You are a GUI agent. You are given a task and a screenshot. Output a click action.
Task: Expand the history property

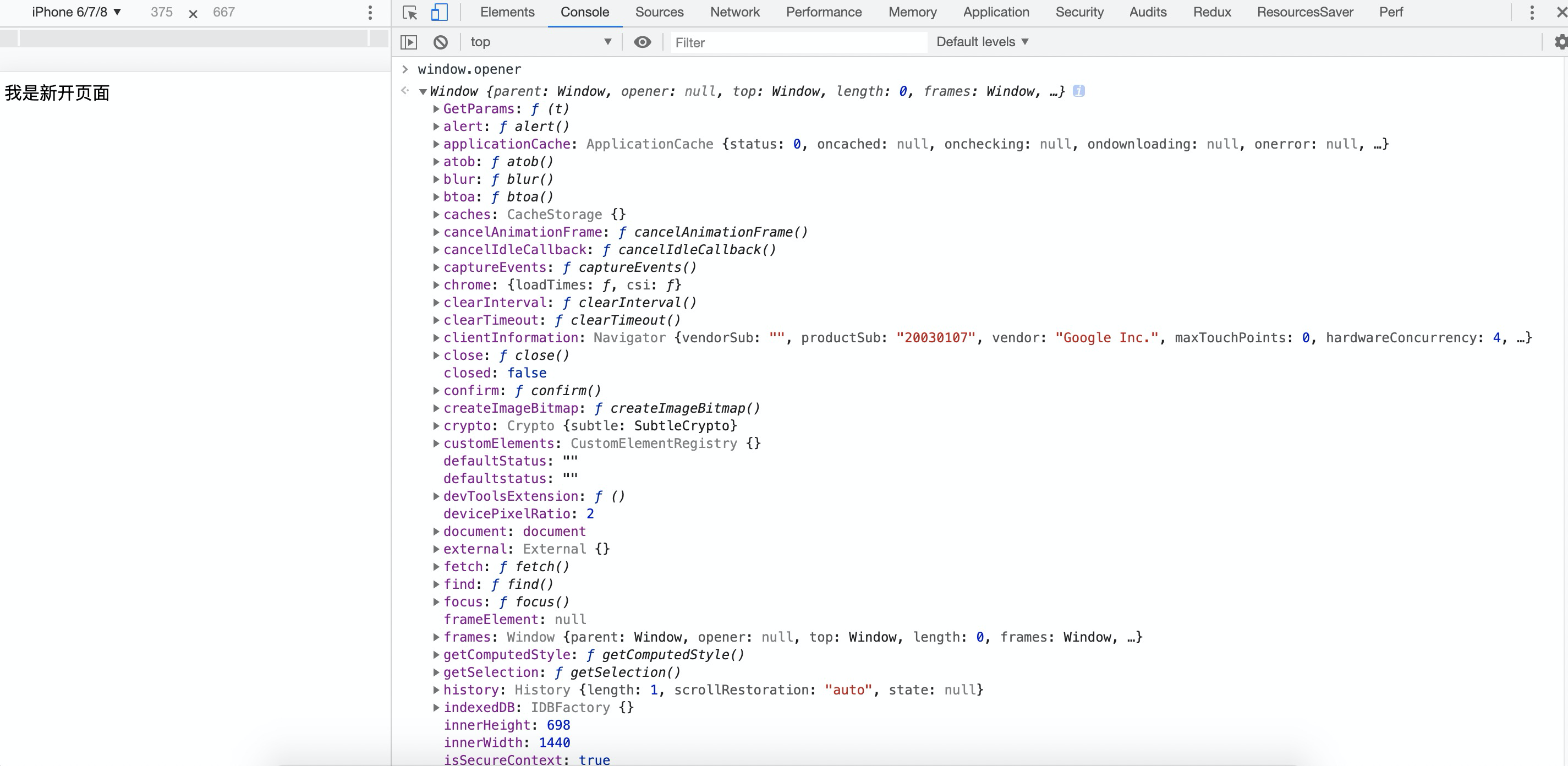click(436, 690)
